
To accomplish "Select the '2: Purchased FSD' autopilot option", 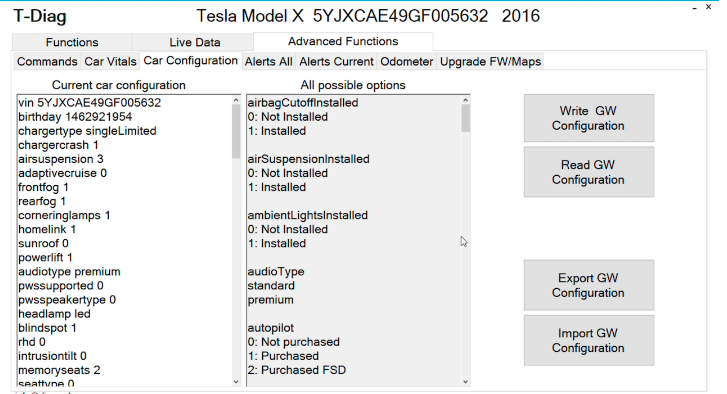I will coord(297,370).
